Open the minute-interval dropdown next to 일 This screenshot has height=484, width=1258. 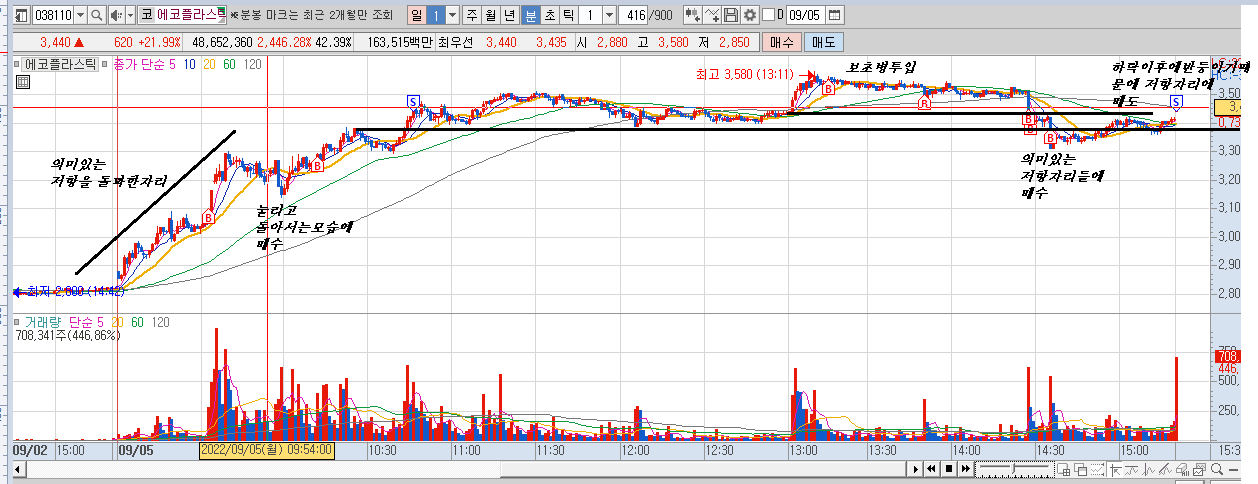pyautogui.click(x=453, y=15)
